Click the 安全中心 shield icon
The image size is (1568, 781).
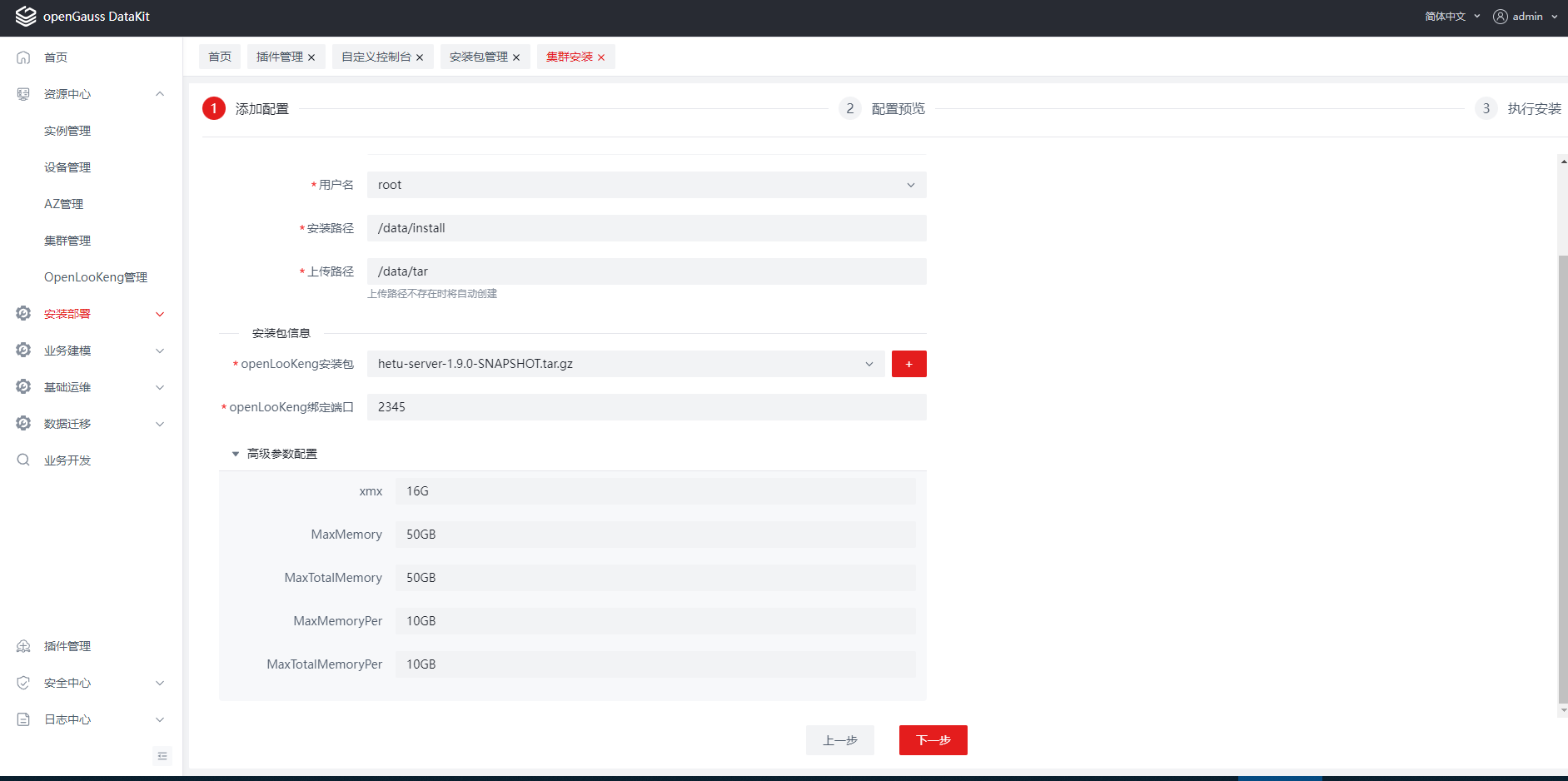pyautogui.click(x=23, y=683)
